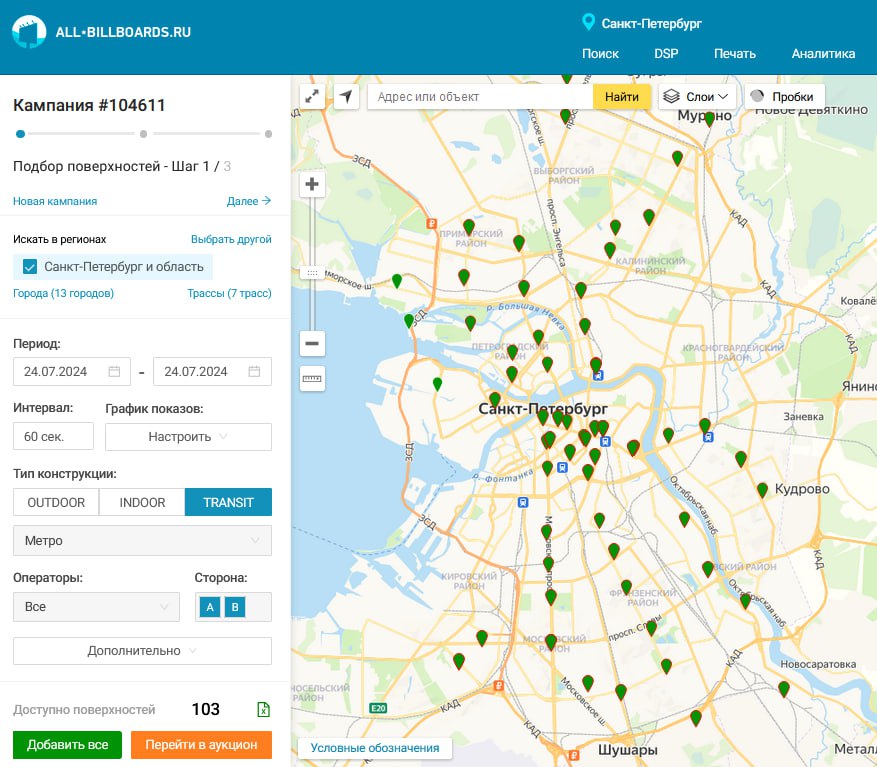
Task: Open the Метро transit type dropdown
Action: tap(143, 540)
